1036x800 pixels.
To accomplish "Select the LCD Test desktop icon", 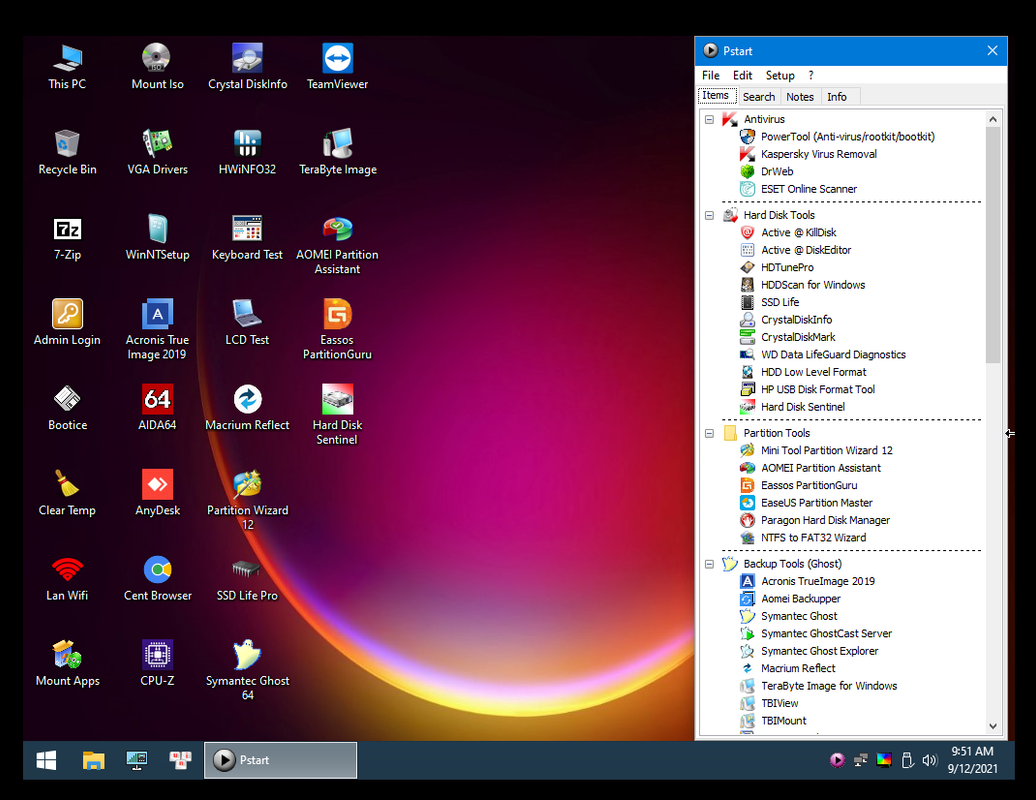I will click(x=247, y=322).
